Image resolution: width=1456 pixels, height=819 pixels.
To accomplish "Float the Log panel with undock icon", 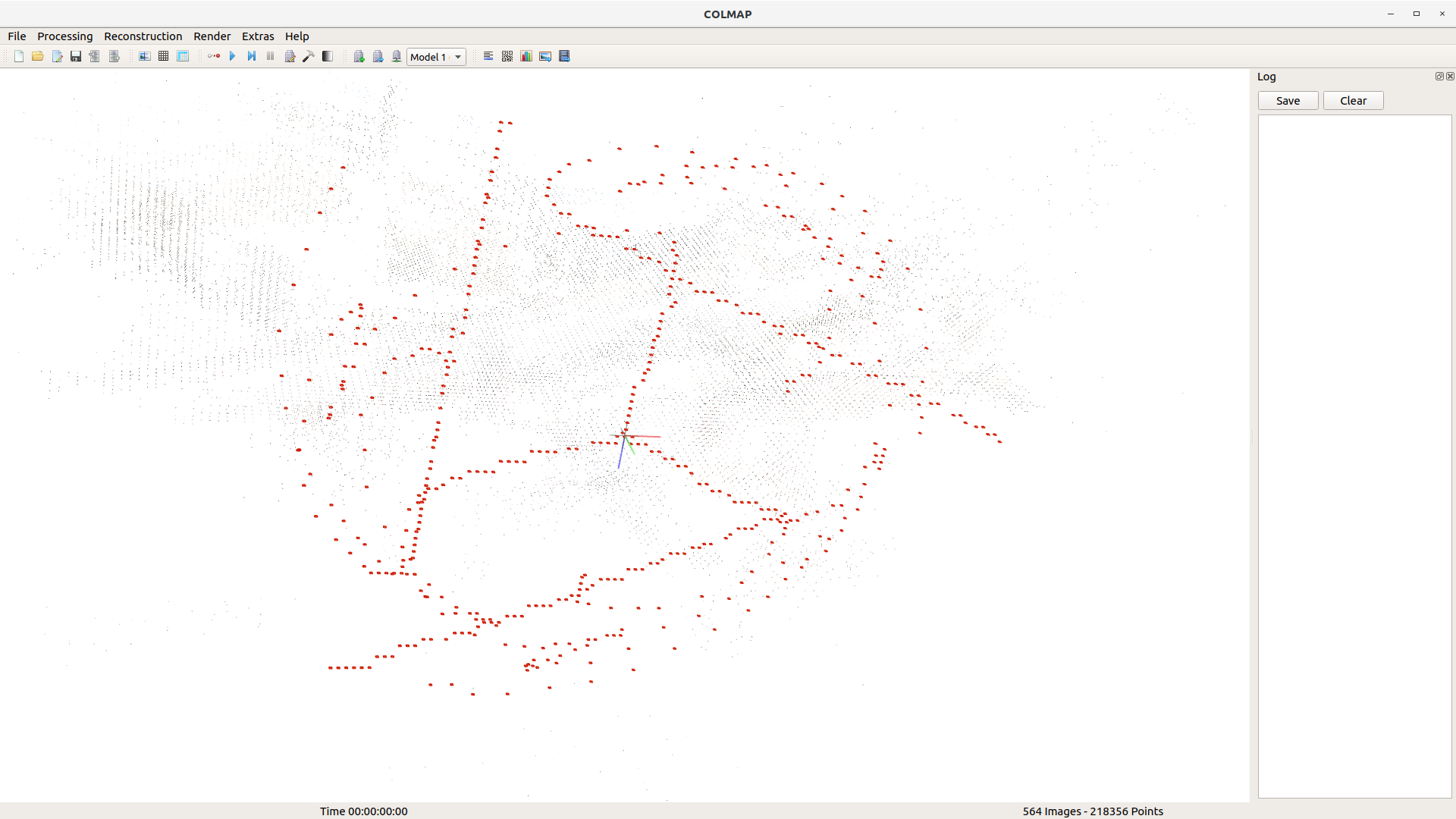I will click(x=1439, y=77).
